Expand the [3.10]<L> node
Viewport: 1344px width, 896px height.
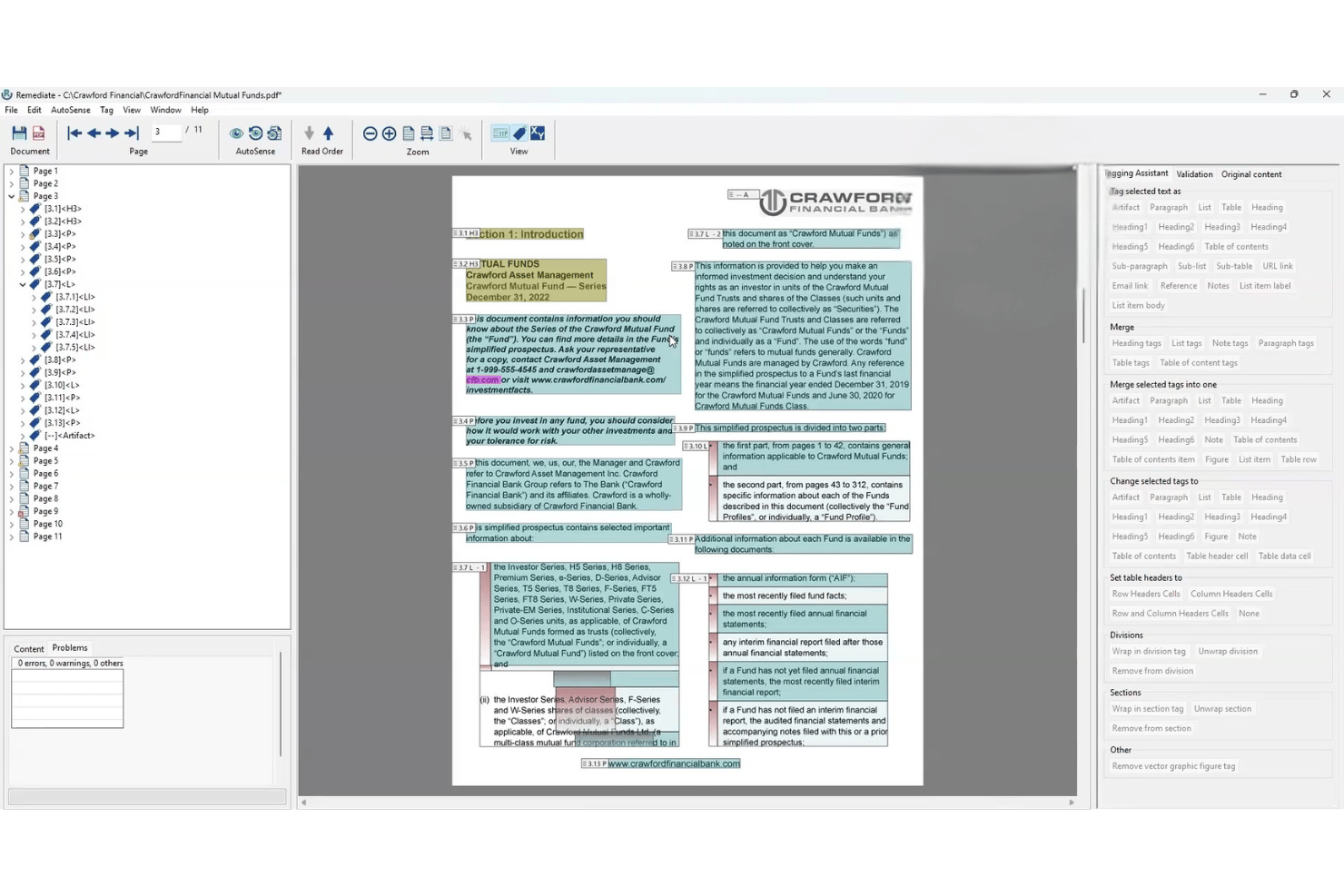pyautogui.click(x=23, y=385)
